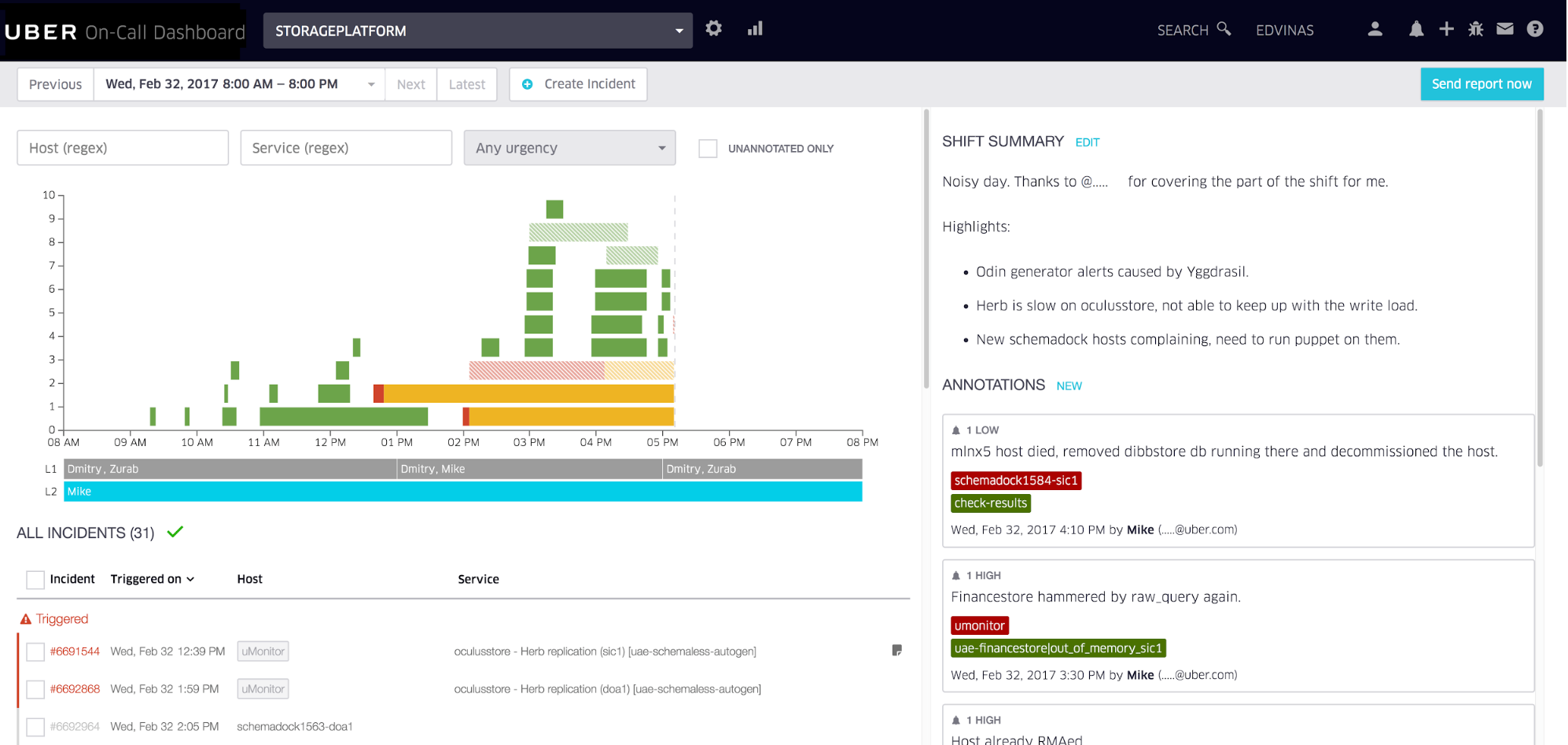Click the bell icon on Financestore HIGH annotation
Image resolution: width=1568 pixels, height=745 pixels.
click(x=956, y=576)
